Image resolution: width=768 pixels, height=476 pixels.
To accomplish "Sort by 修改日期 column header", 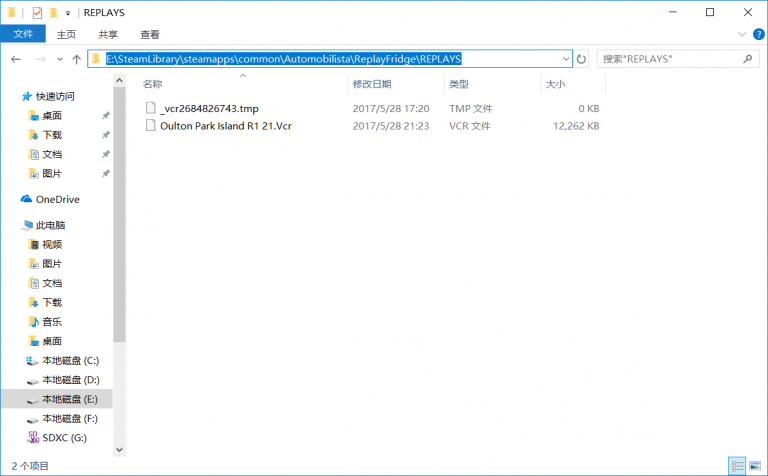I will pyautogui.click(x=372, y=84).
